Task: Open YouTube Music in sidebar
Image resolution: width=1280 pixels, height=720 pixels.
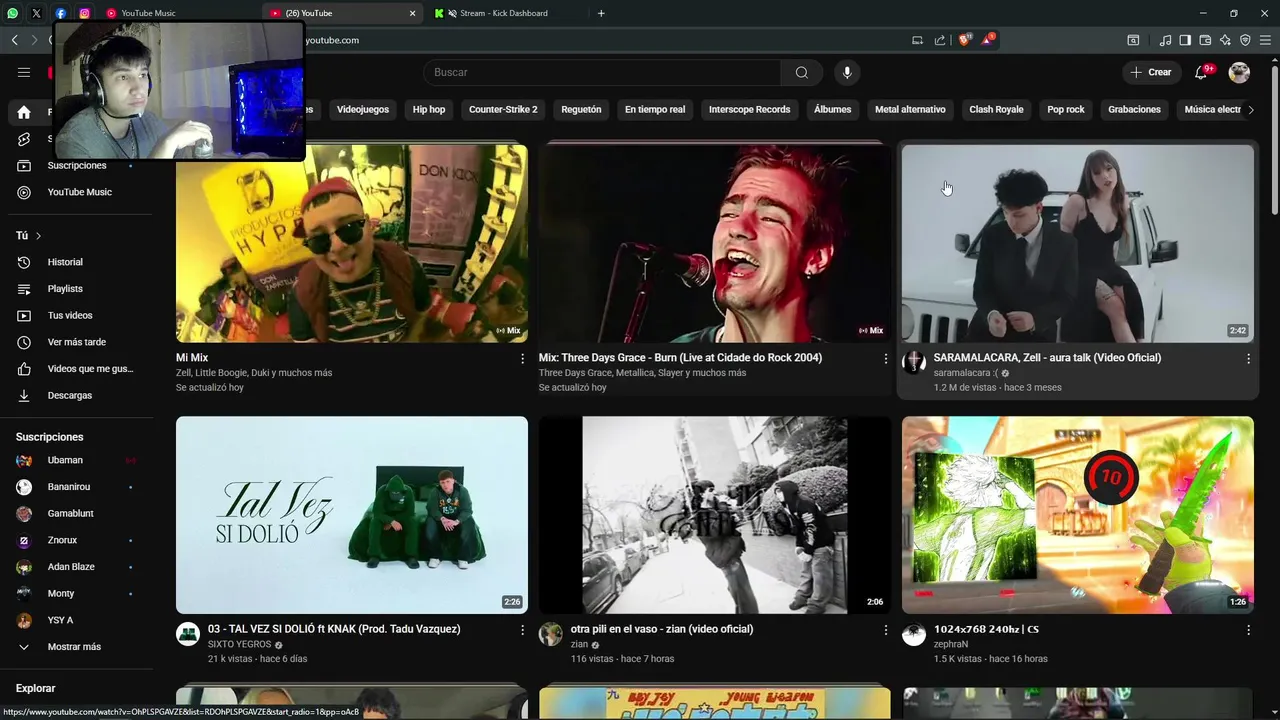Action: coord(78,192)
